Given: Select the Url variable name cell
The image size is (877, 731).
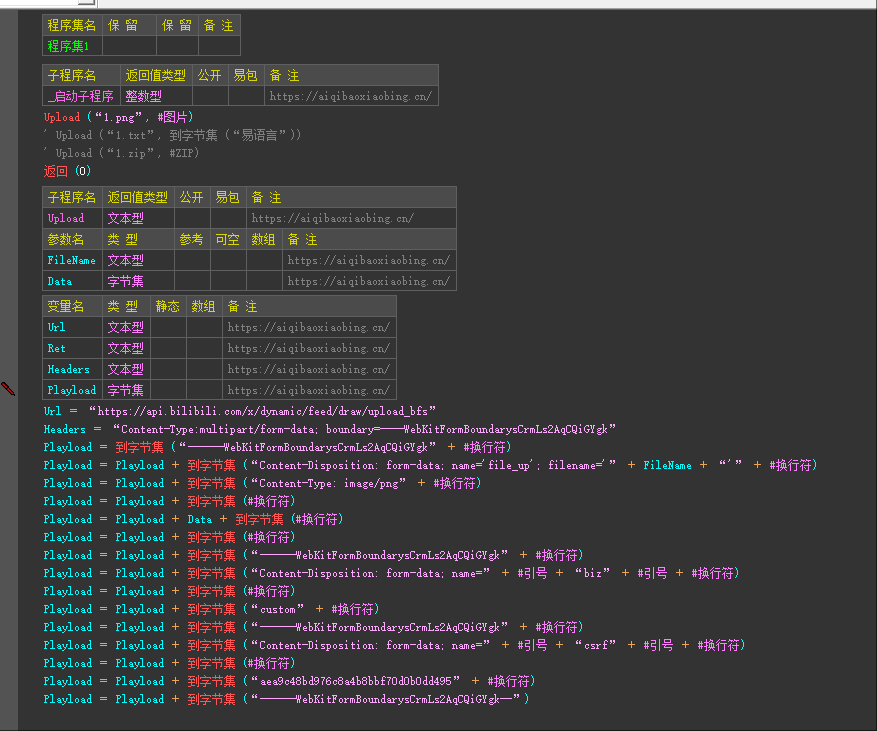Looking at the screenshot, I should 72,327.
